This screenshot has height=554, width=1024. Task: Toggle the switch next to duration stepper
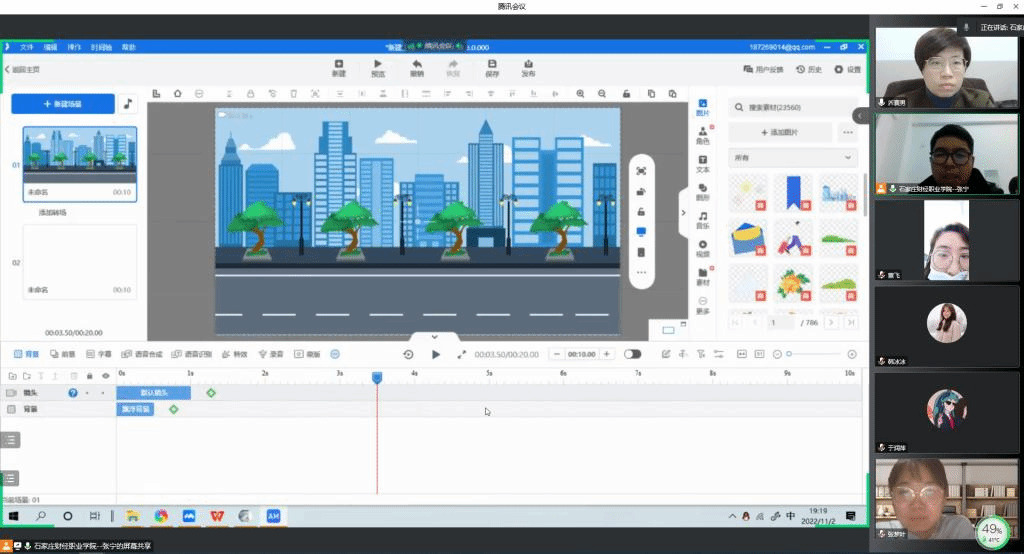[x=632, y=354]
